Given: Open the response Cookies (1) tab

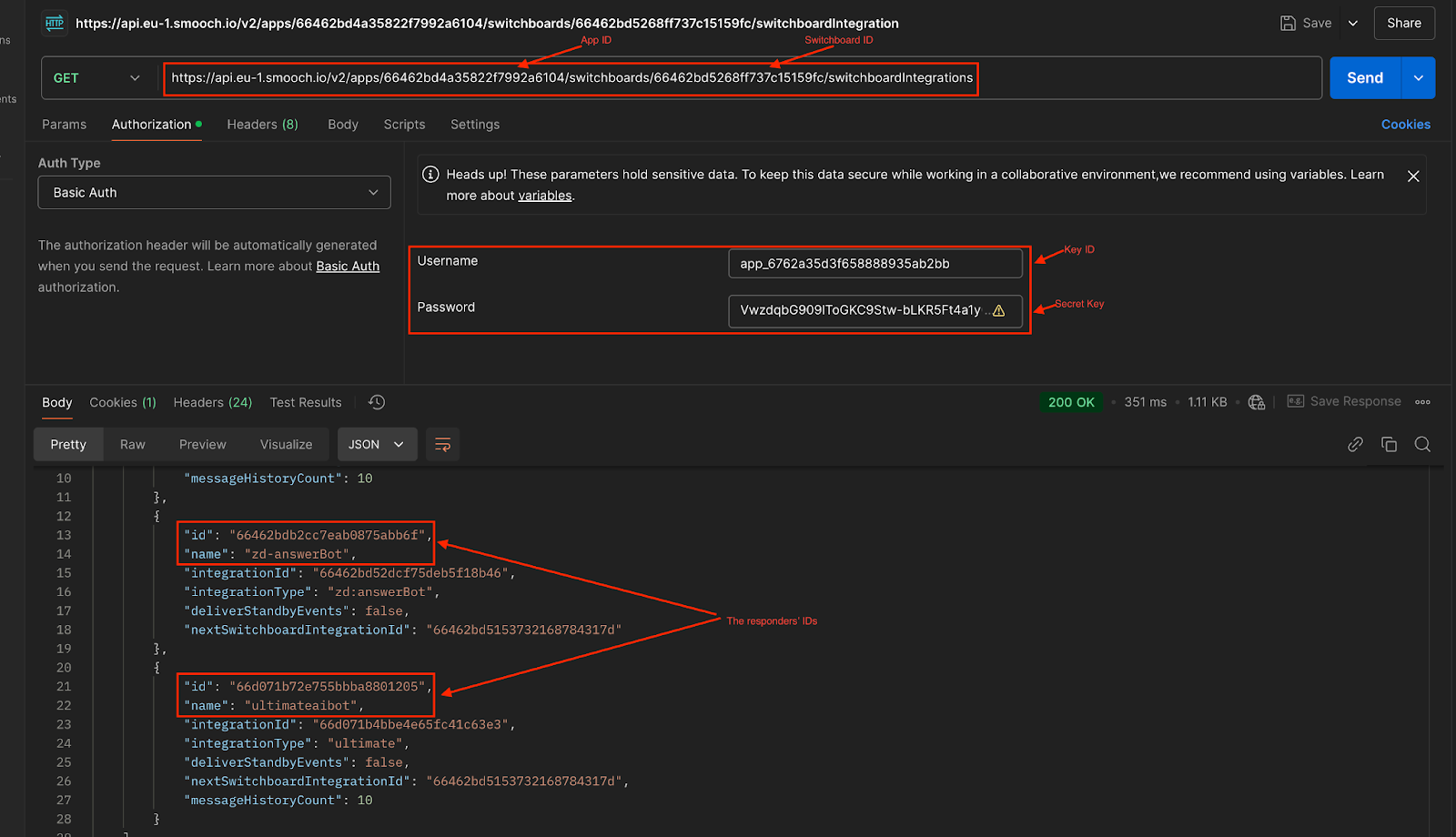Looking at the screenshot, I should 123,402.
